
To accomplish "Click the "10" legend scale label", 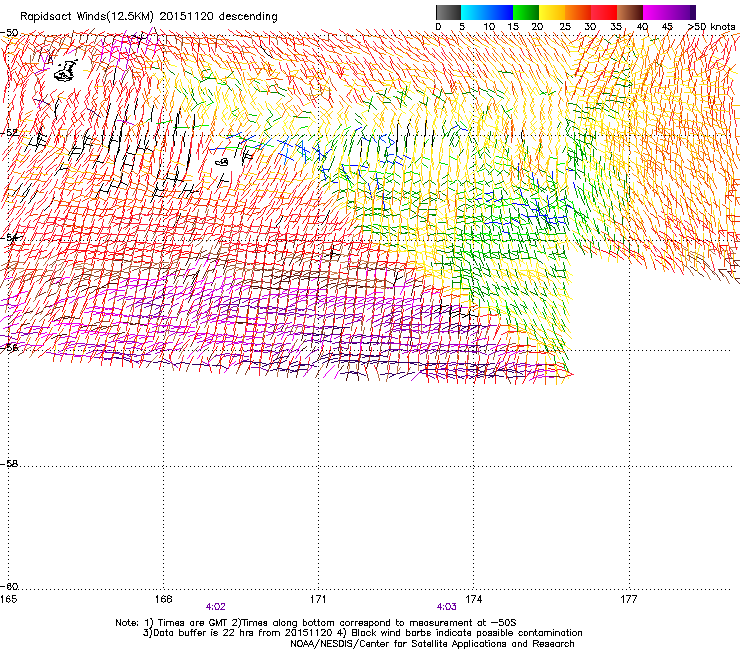I will (489, 27).
